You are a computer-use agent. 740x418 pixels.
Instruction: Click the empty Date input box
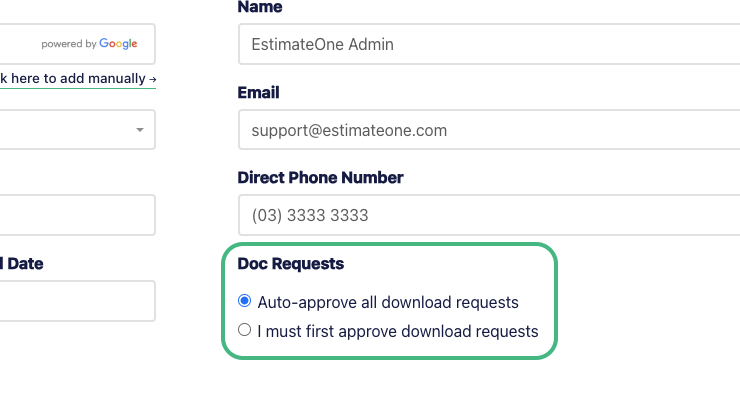[x=77, y=301]
